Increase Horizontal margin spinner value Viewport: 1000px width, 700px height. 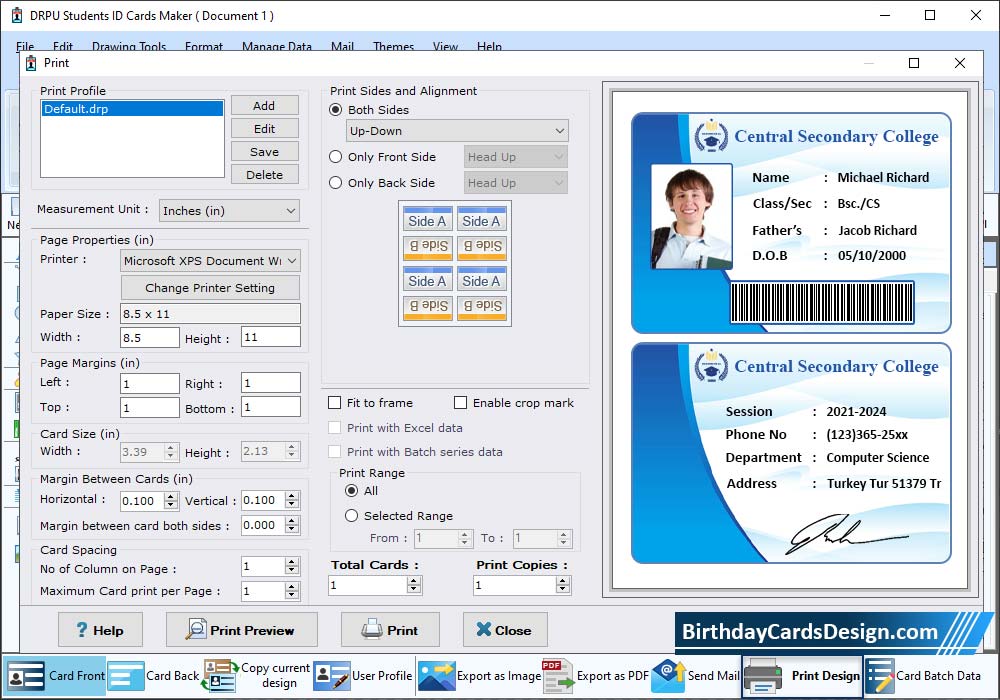(170, 497)
